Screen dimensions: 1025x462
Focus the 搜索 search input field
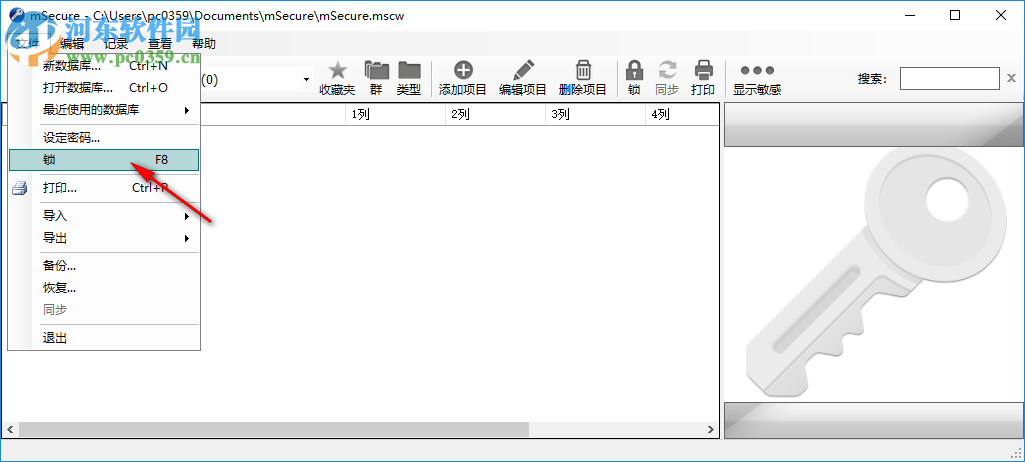(949, 79)
